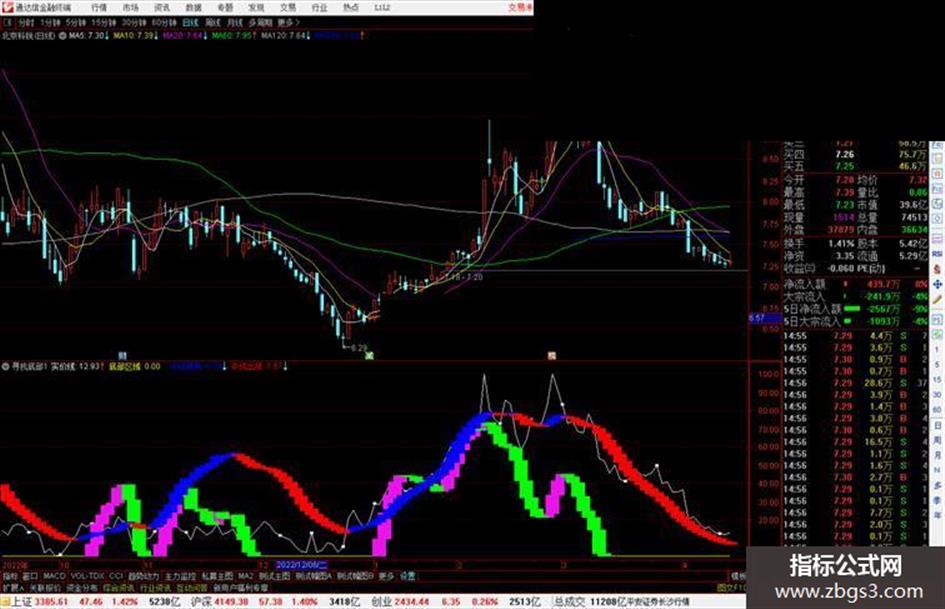Click the 沪深 index in status bar

pyautogui.click(x=201, y=602)
